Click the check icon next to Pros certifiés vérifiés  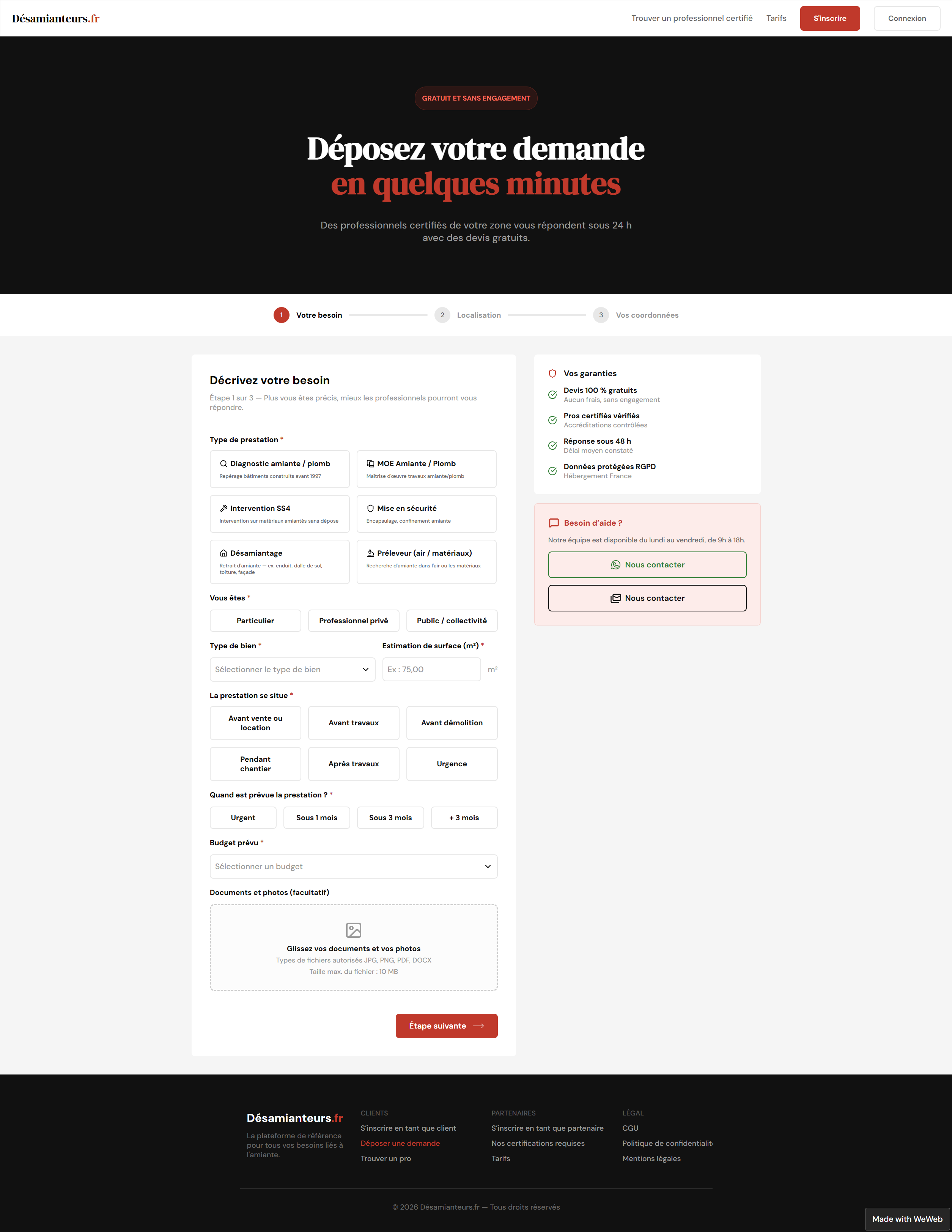tap(553, 420)
